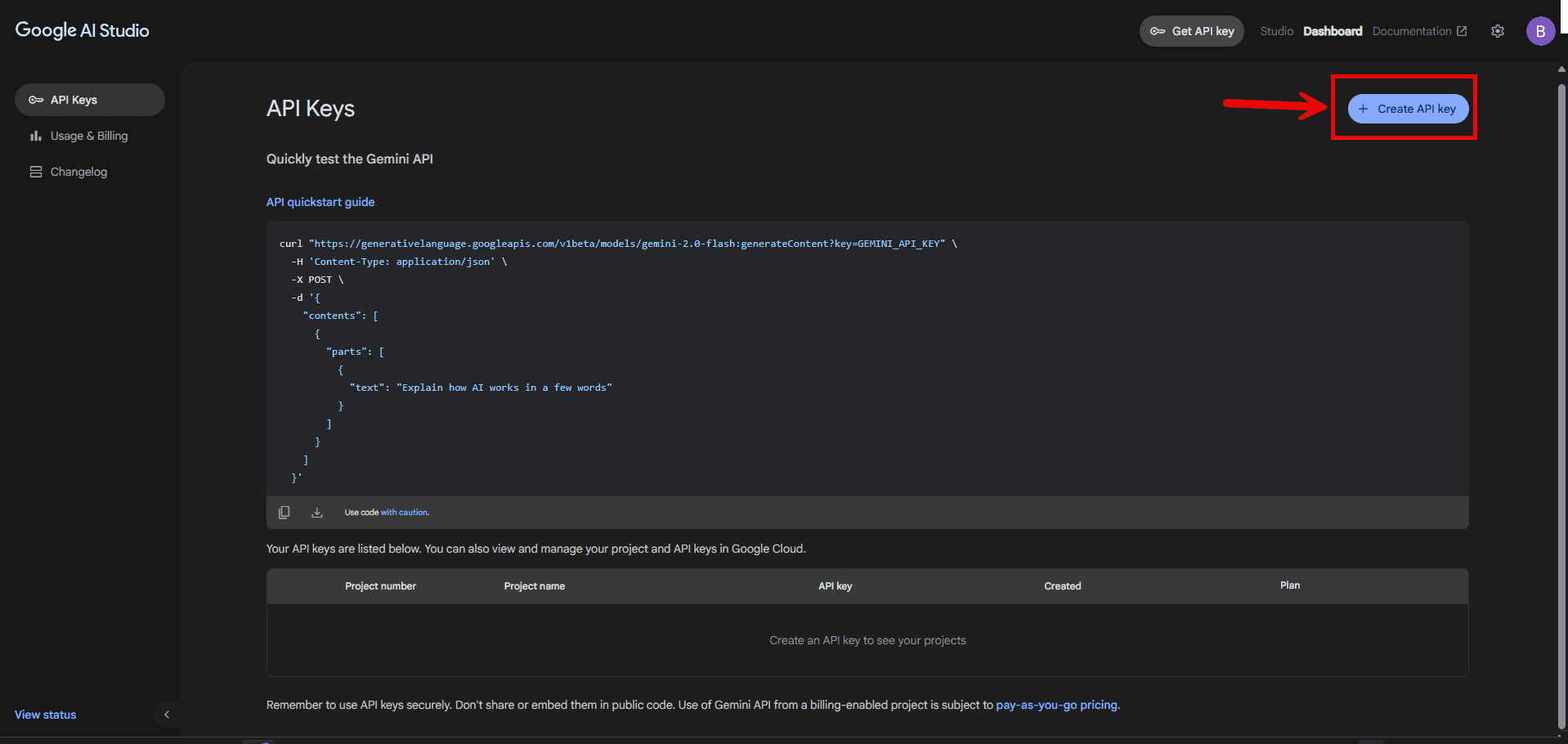The height and width of the screenshot is (744, 1568).
Task: Open the API quickstart guide link
Action: [x=320, y=202]
